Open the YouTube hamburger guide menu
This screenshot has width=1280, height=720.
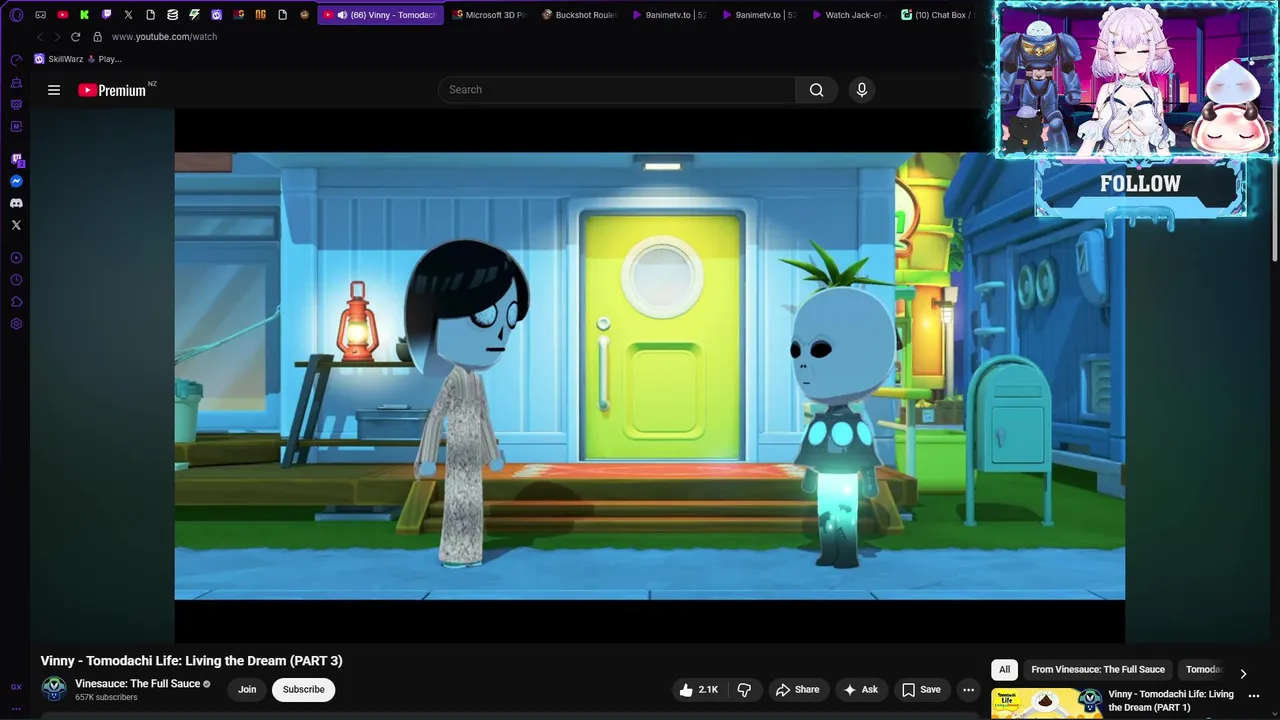[x=54, y=90]
